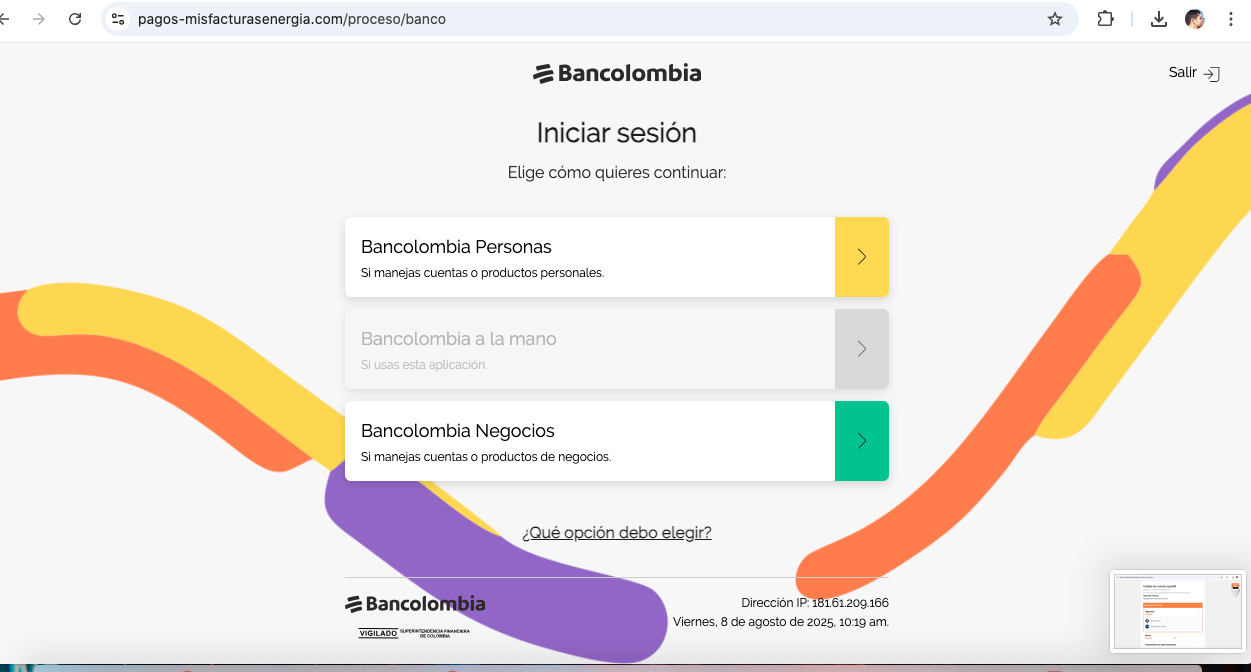Click green arrow next to Bancolombia Negocios

862,441
